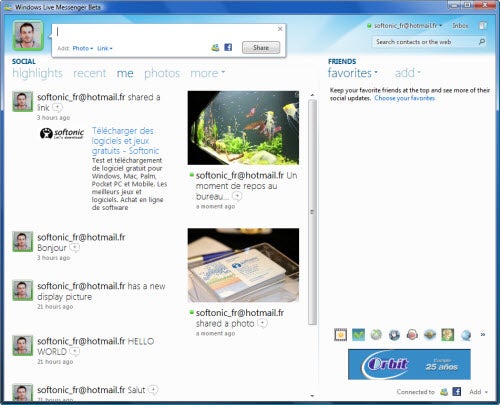Click the avatar beside the Bonjour post
This screenshot has height=405, width=500.
pyautogui.click(x=23, y=242)
